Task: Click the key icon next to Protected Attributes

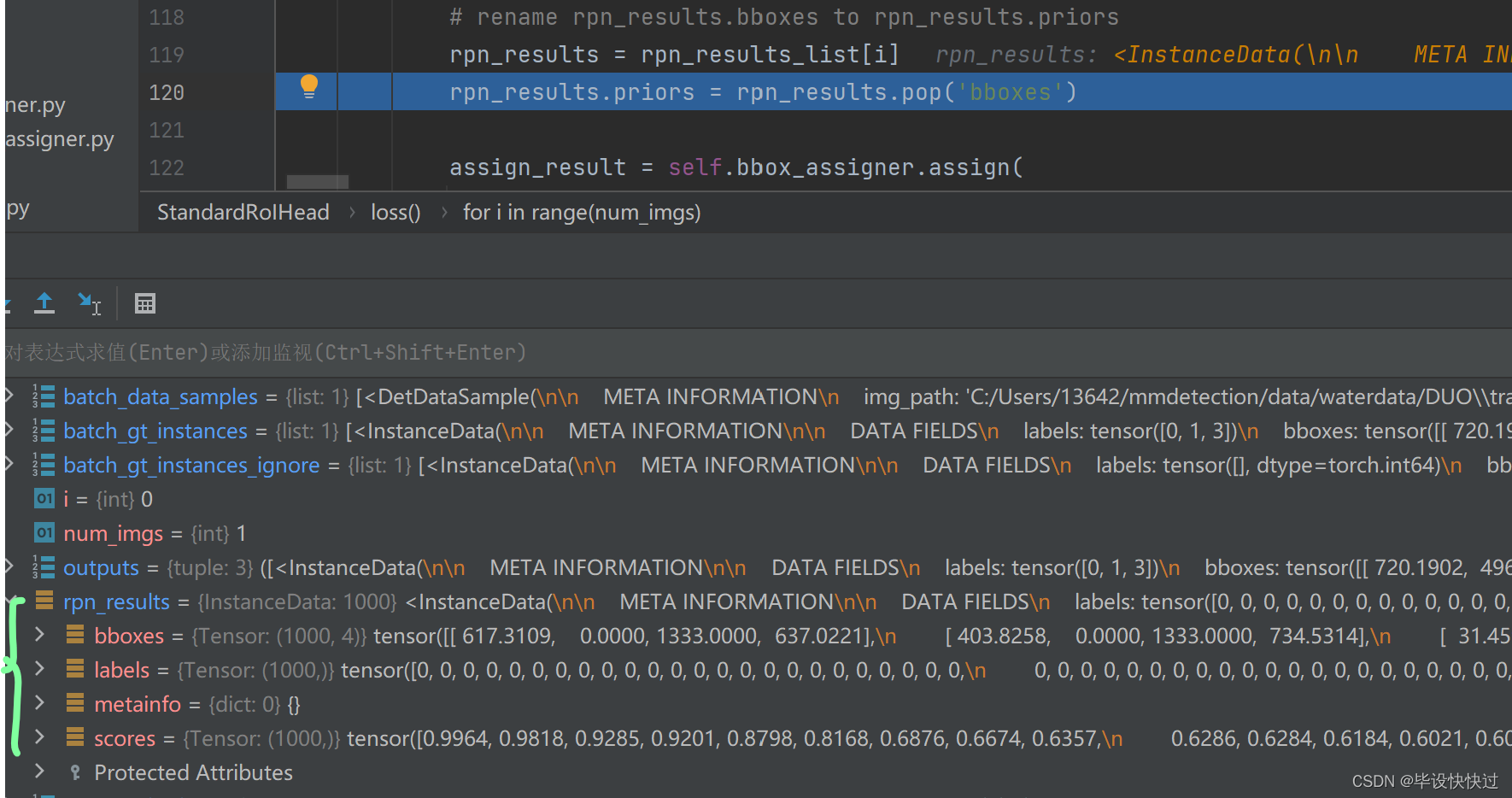Action: coord(75,772)
